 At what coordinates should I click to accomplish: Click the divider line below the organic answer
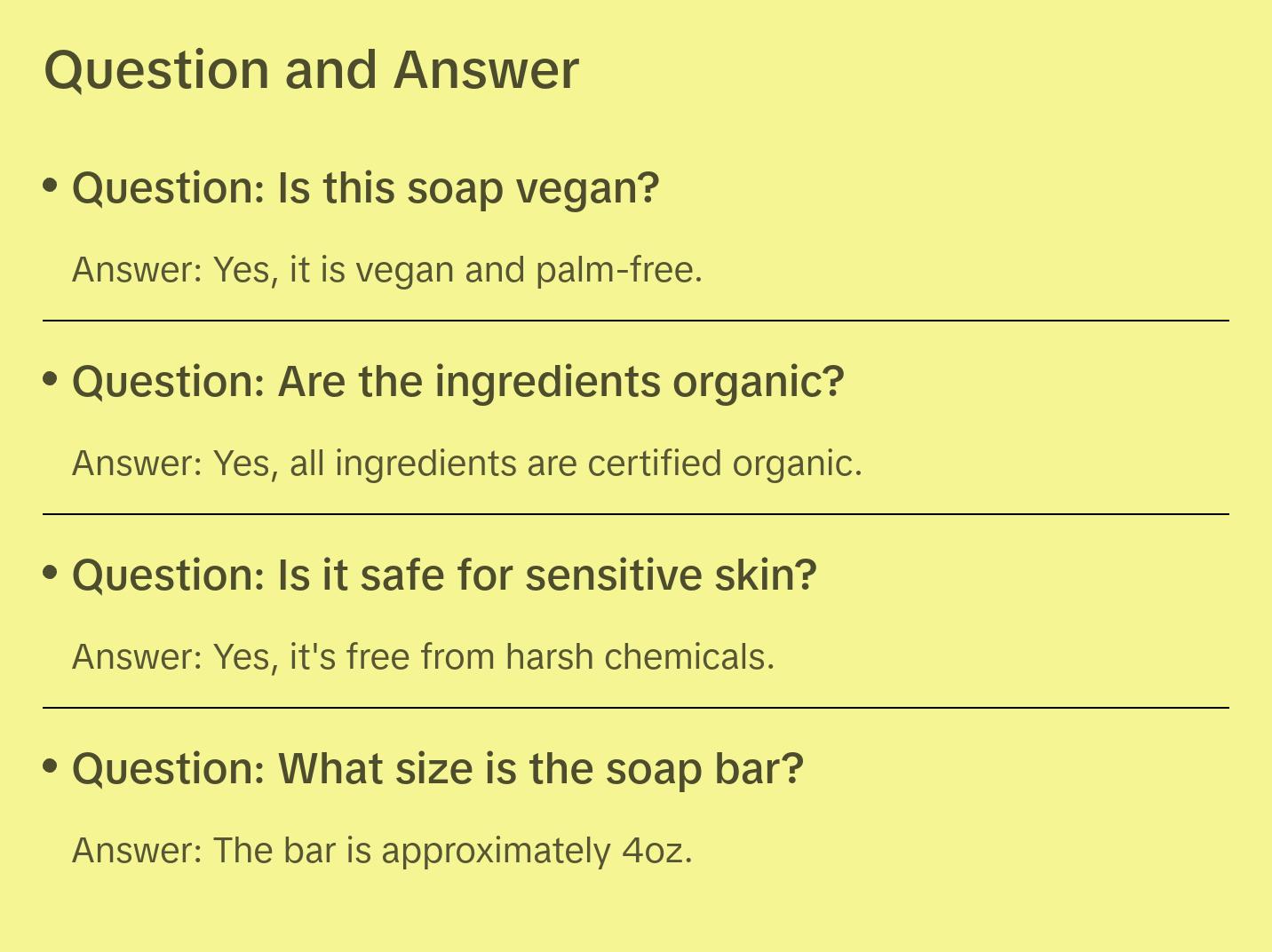coord(636,514)
